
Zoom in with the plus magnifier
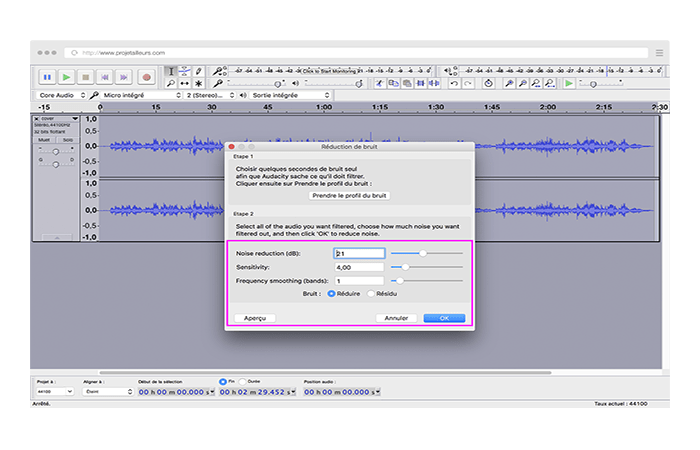509,83
